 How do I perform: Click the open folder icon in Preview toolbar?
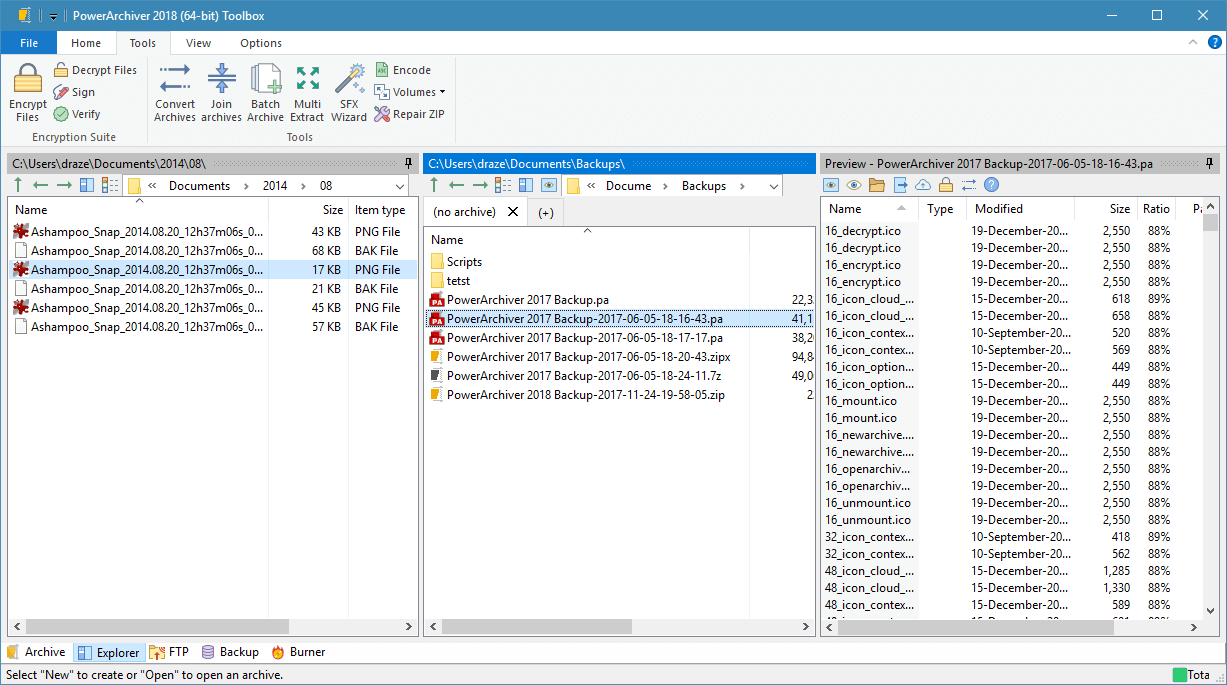pos(877,185)
